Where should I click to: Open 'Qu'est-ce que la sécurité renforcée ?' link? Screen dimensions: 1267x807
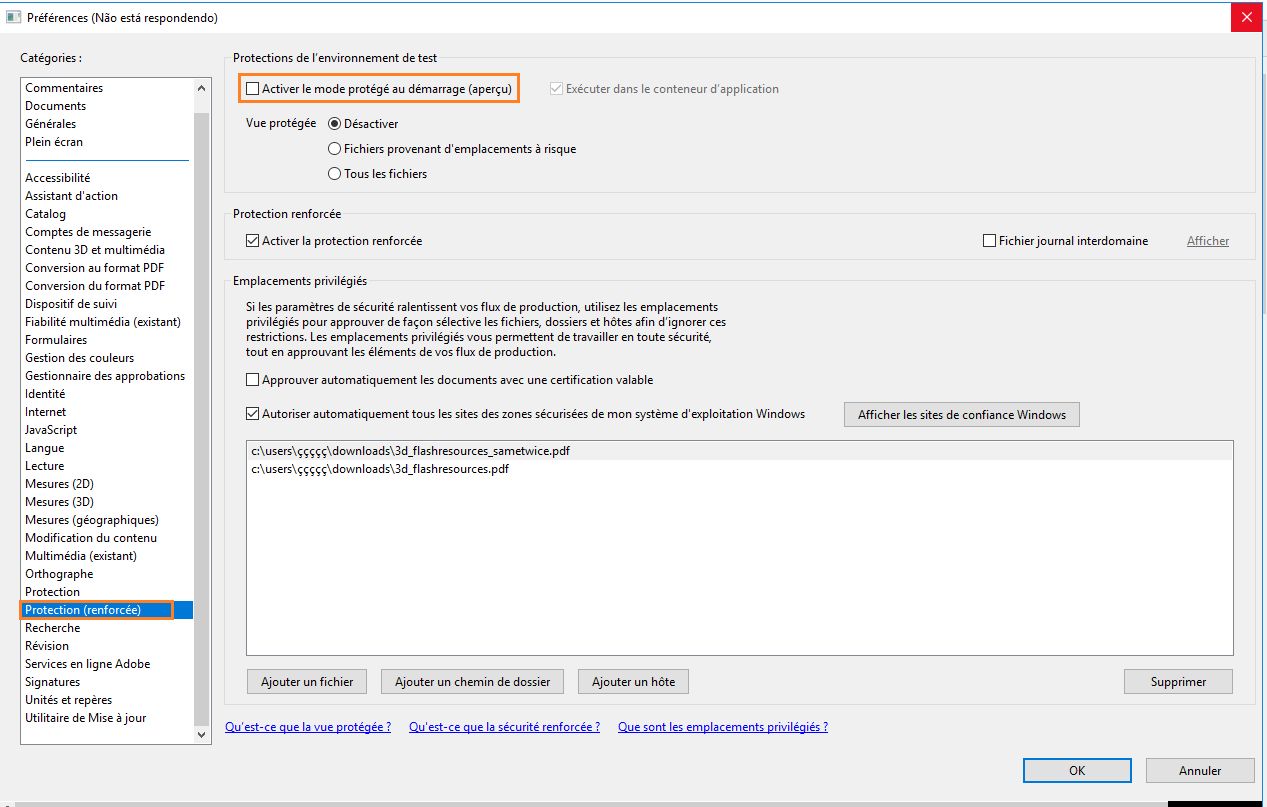[x=504, y=727]
